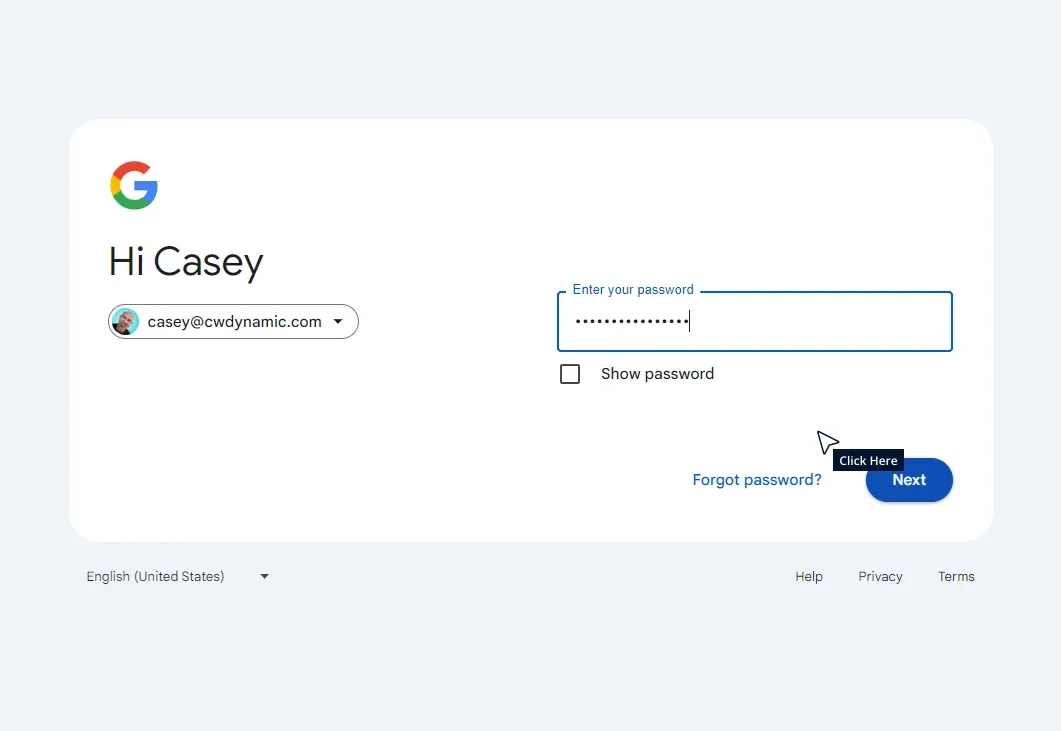Click the mouse cursor's Click Here tooltip

click(867, 460)
